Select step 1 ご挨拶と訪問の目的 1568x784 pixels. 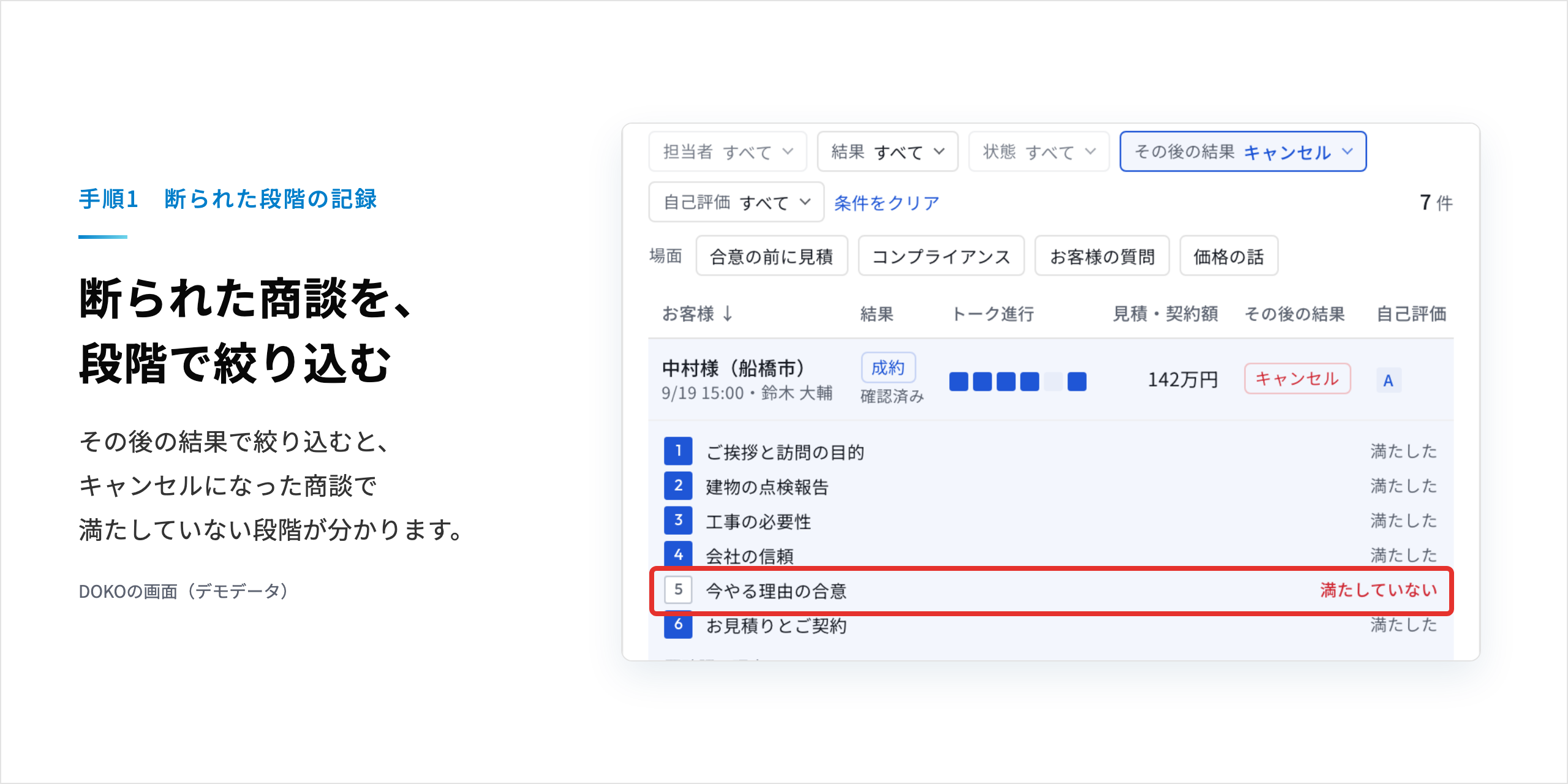tap(1051, 451)
